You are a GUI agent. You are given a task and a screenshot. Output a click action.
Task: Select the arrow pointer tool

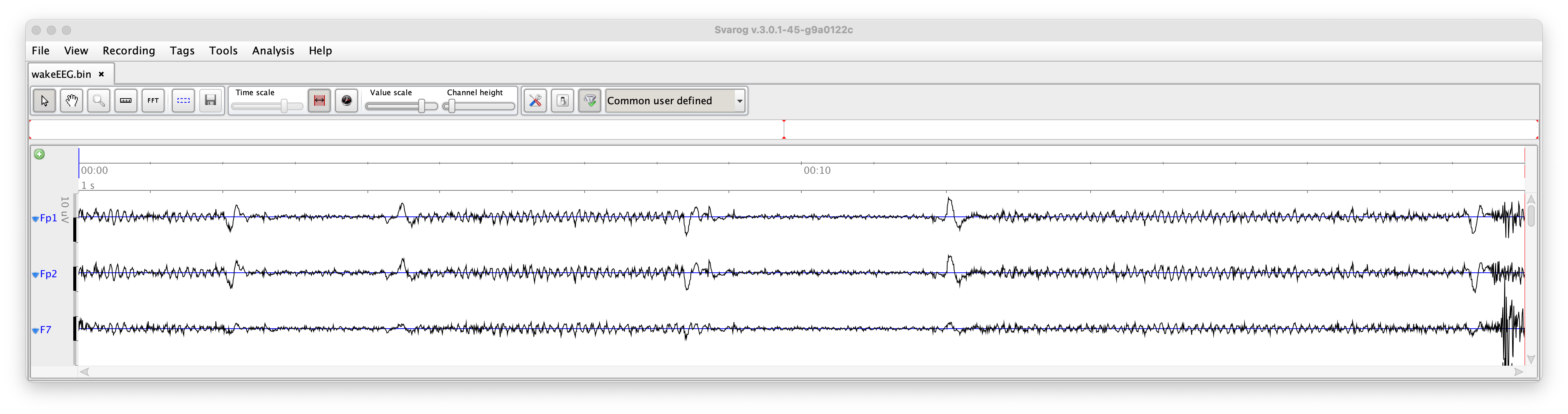tap(44, 100)
